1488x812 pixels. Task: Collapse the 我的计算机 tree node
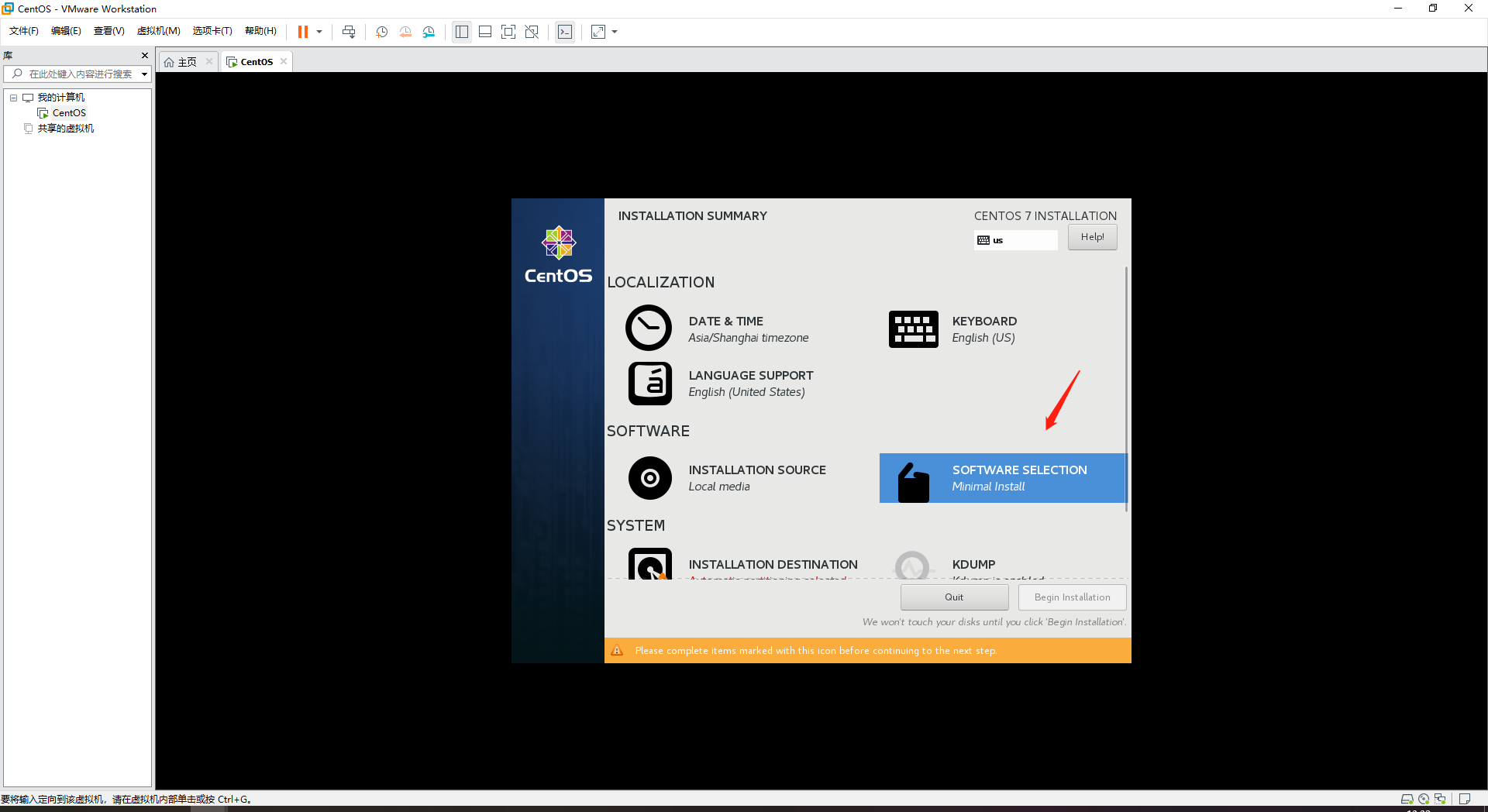click(13, 98)
